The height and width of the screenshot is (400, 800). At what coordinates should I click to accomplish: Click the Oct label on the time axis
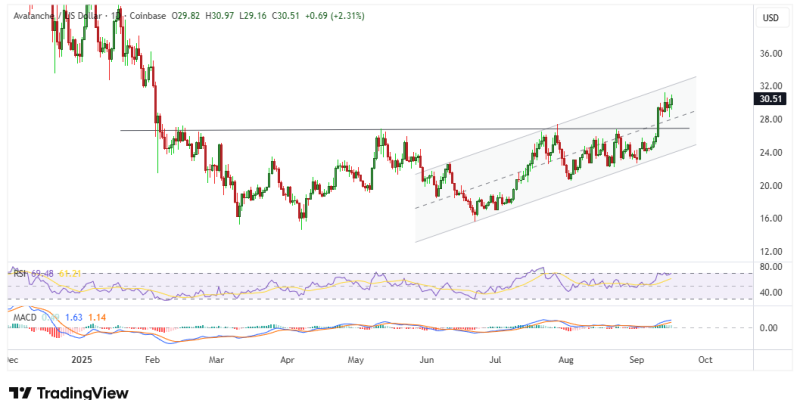[x=705, y=360]
